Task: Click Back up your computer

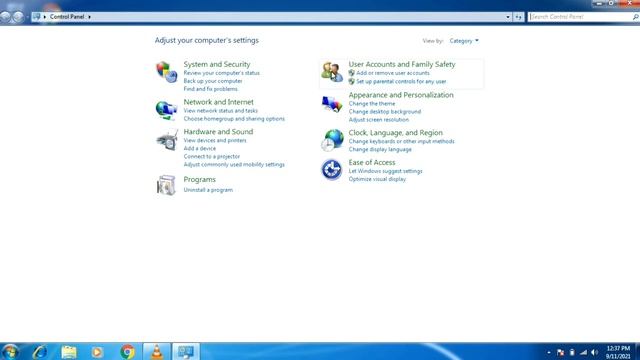Action: [213, 81]
